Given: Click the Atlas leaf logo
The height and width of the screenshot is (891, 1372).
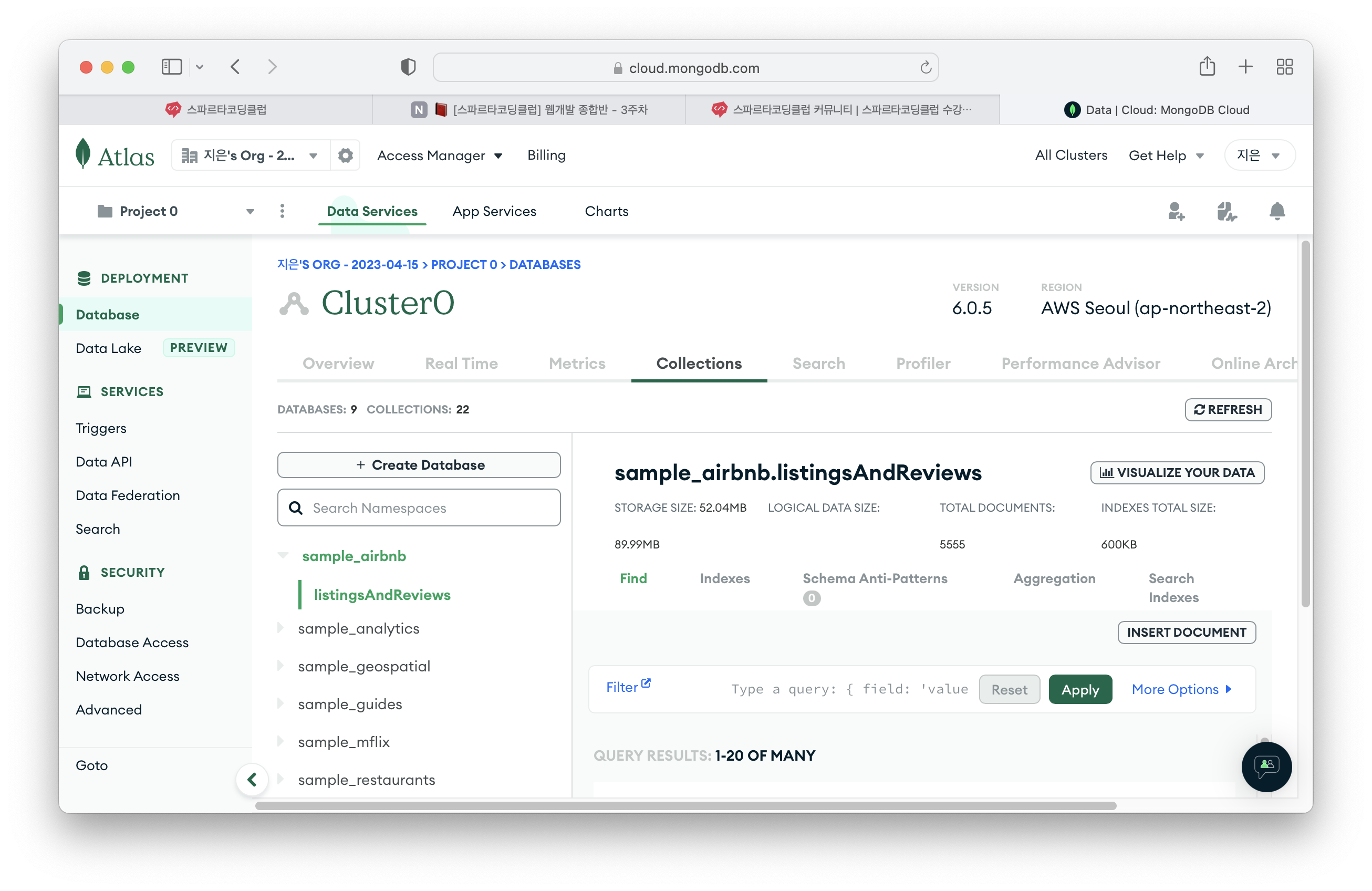Looking at the screenshot, I should (x=83, y=154).
